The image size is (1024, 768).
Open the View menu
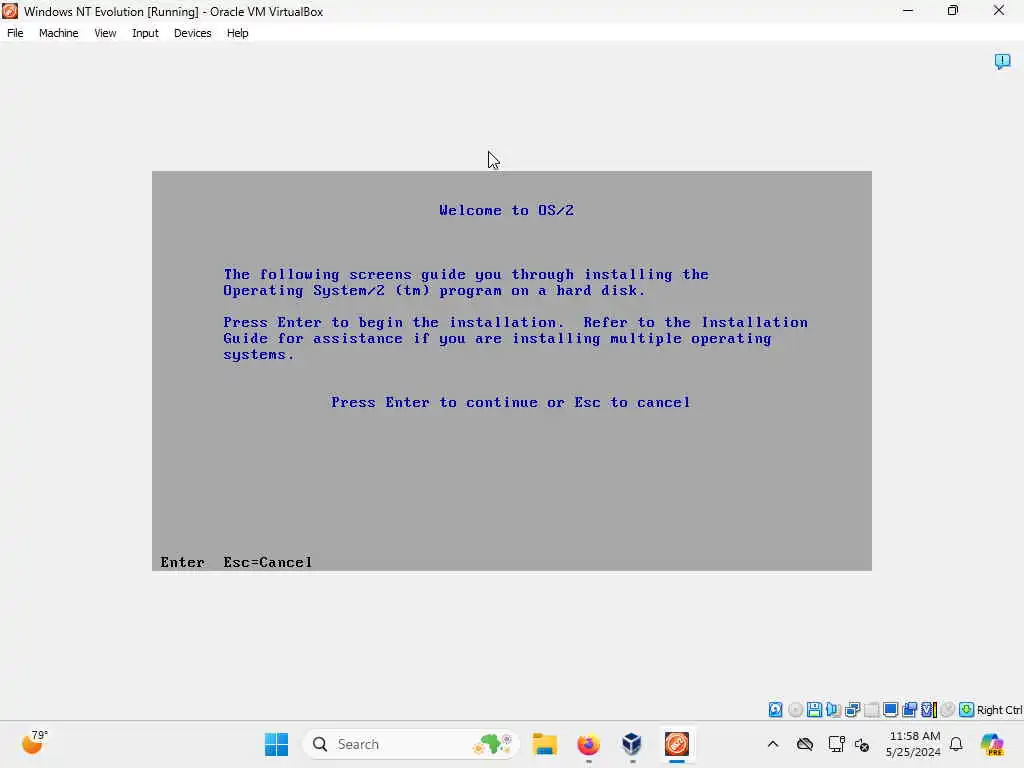105,33
